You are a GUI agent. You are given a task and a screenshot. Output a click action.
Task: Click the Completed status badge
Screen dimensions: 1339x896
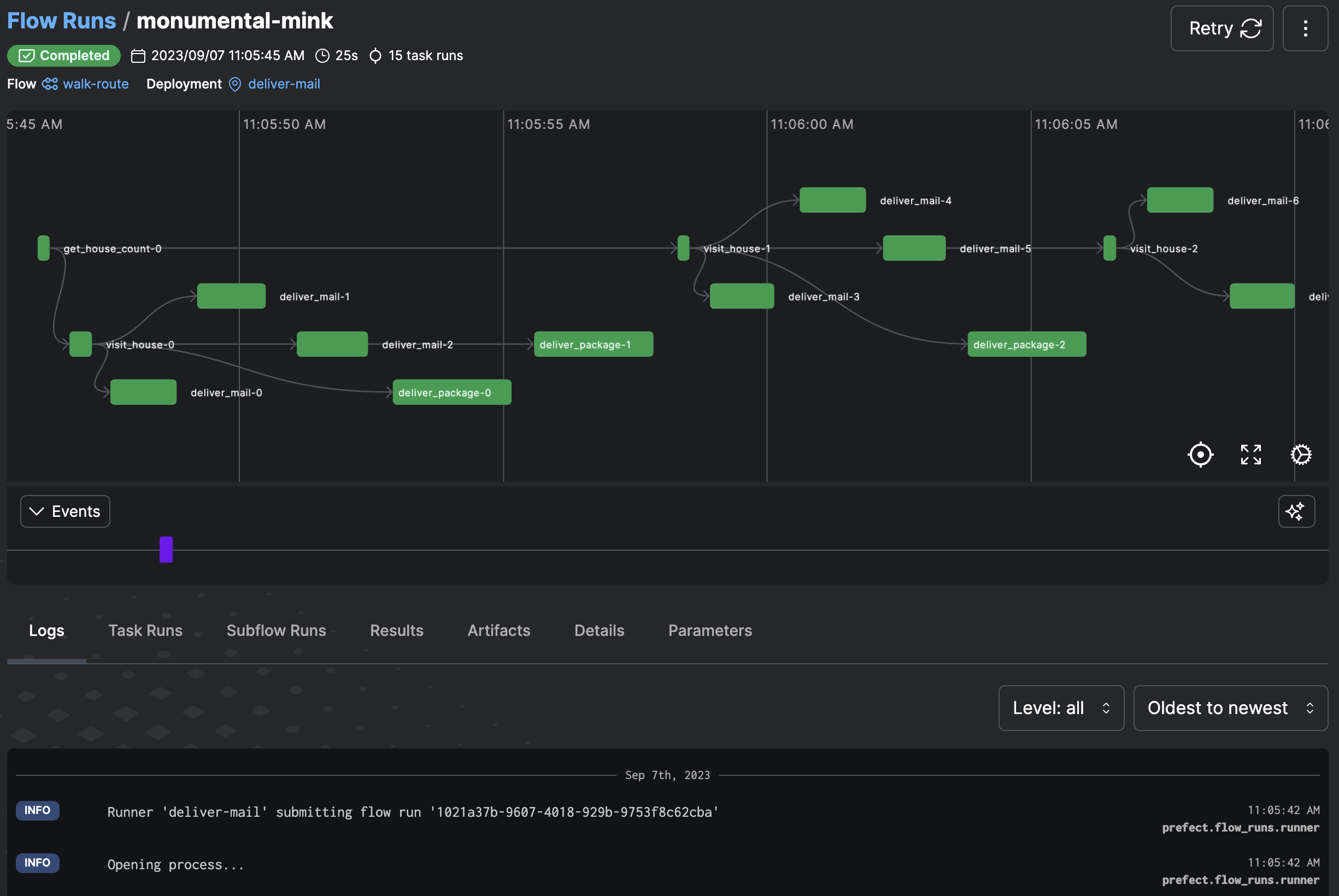coord(63,55)
